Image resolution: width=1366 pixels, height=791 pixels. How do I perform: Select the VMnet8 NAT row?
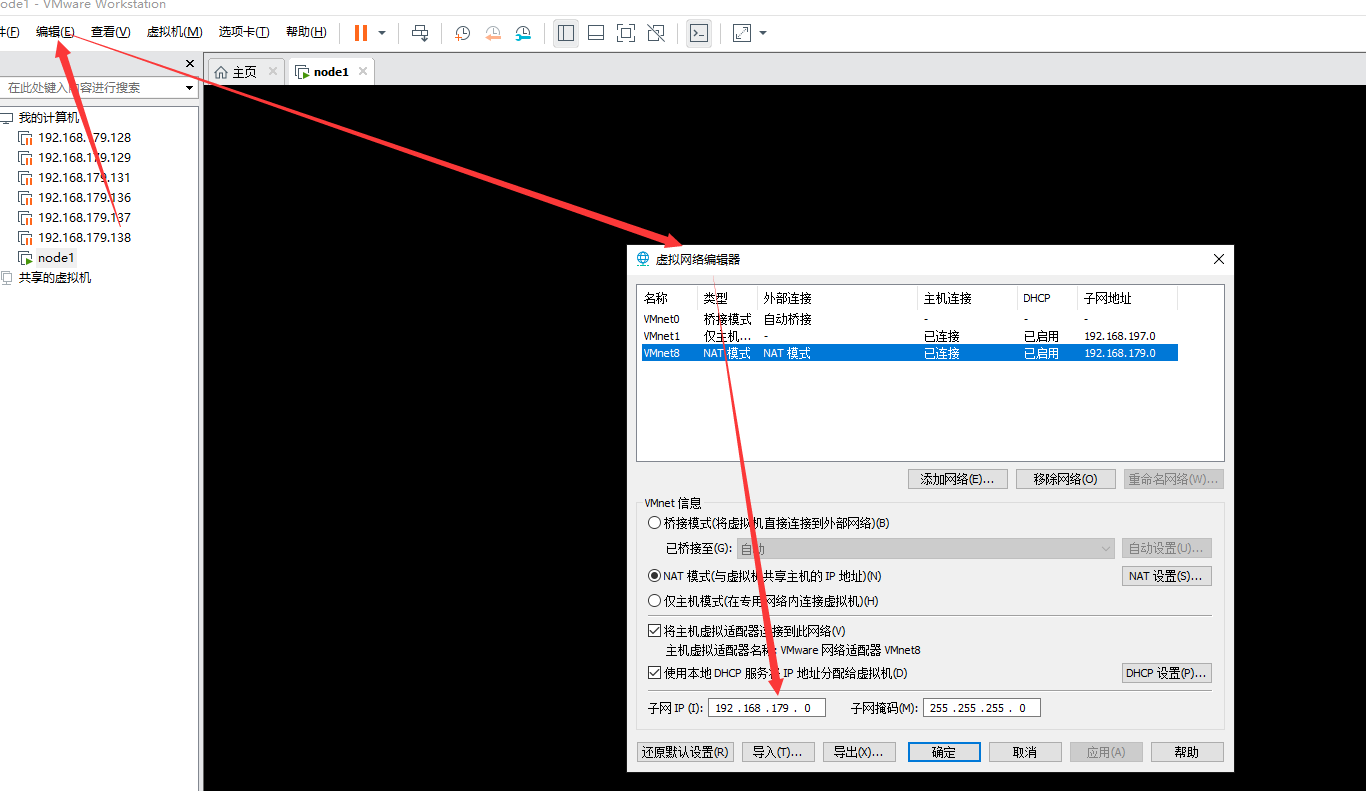pyautogui.click(x=909, y=353)
